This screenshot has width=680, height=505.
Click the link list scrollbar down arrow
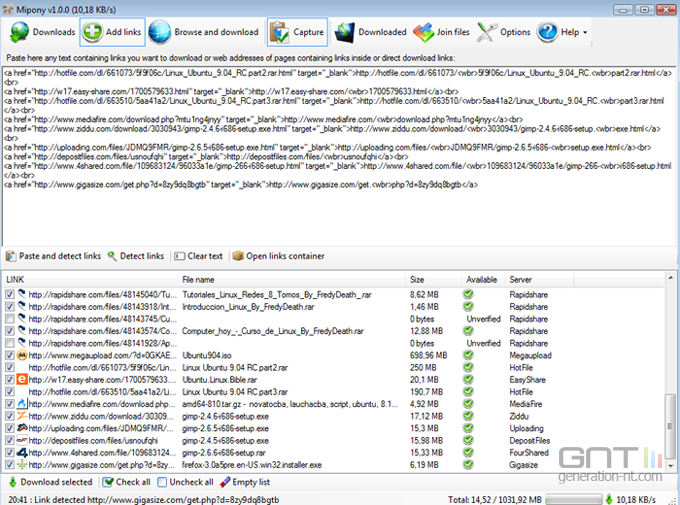coord(670,466)
